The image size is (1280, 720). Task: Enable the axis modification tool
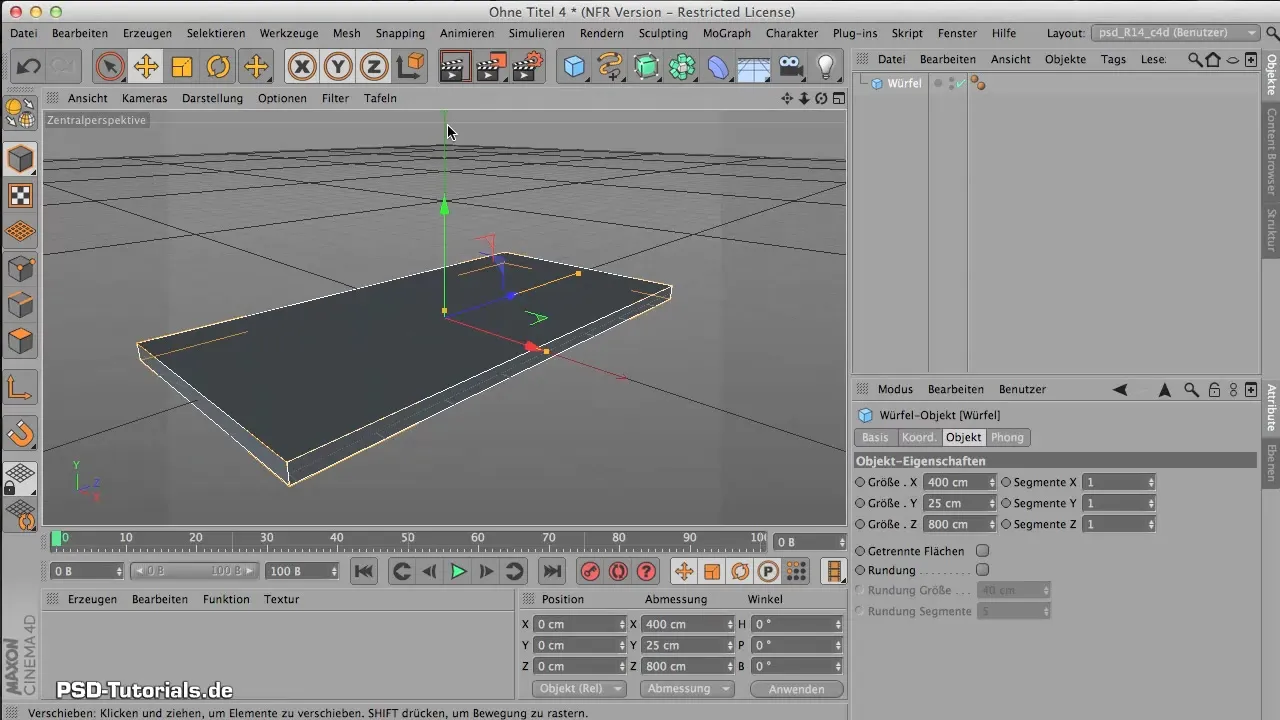(x=21, y=388)
